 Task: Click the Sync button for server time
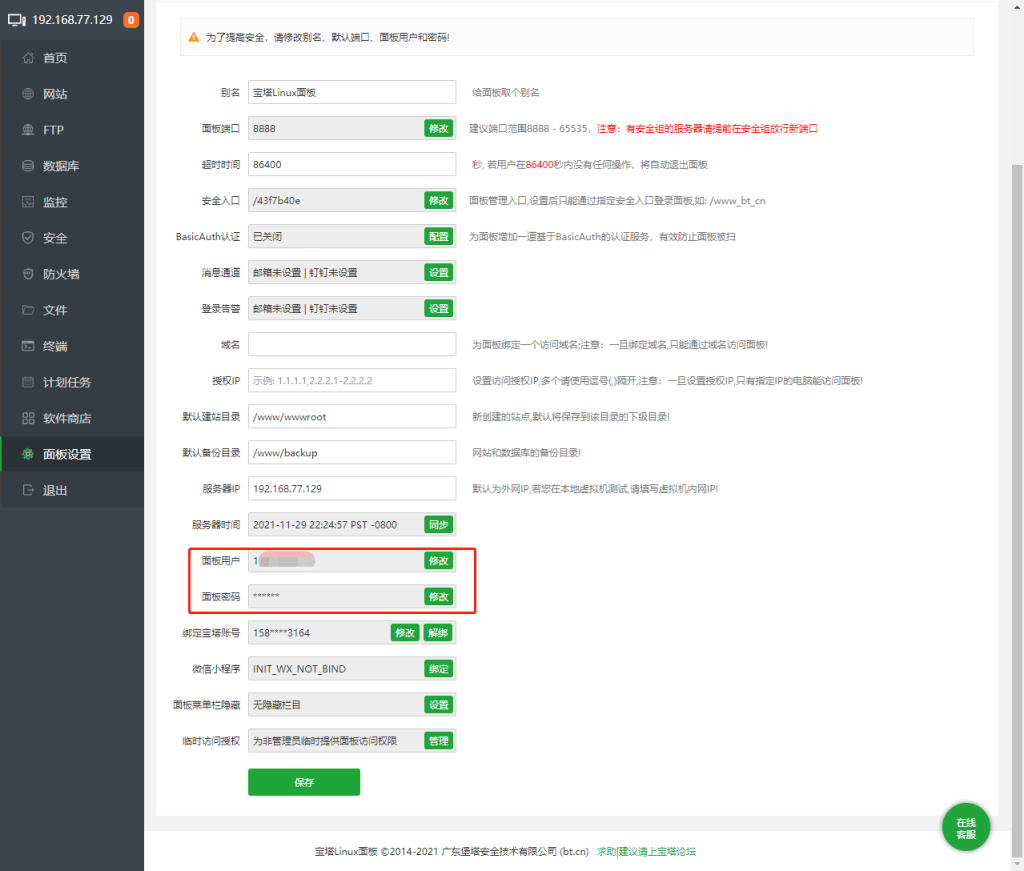coord(439,525)
